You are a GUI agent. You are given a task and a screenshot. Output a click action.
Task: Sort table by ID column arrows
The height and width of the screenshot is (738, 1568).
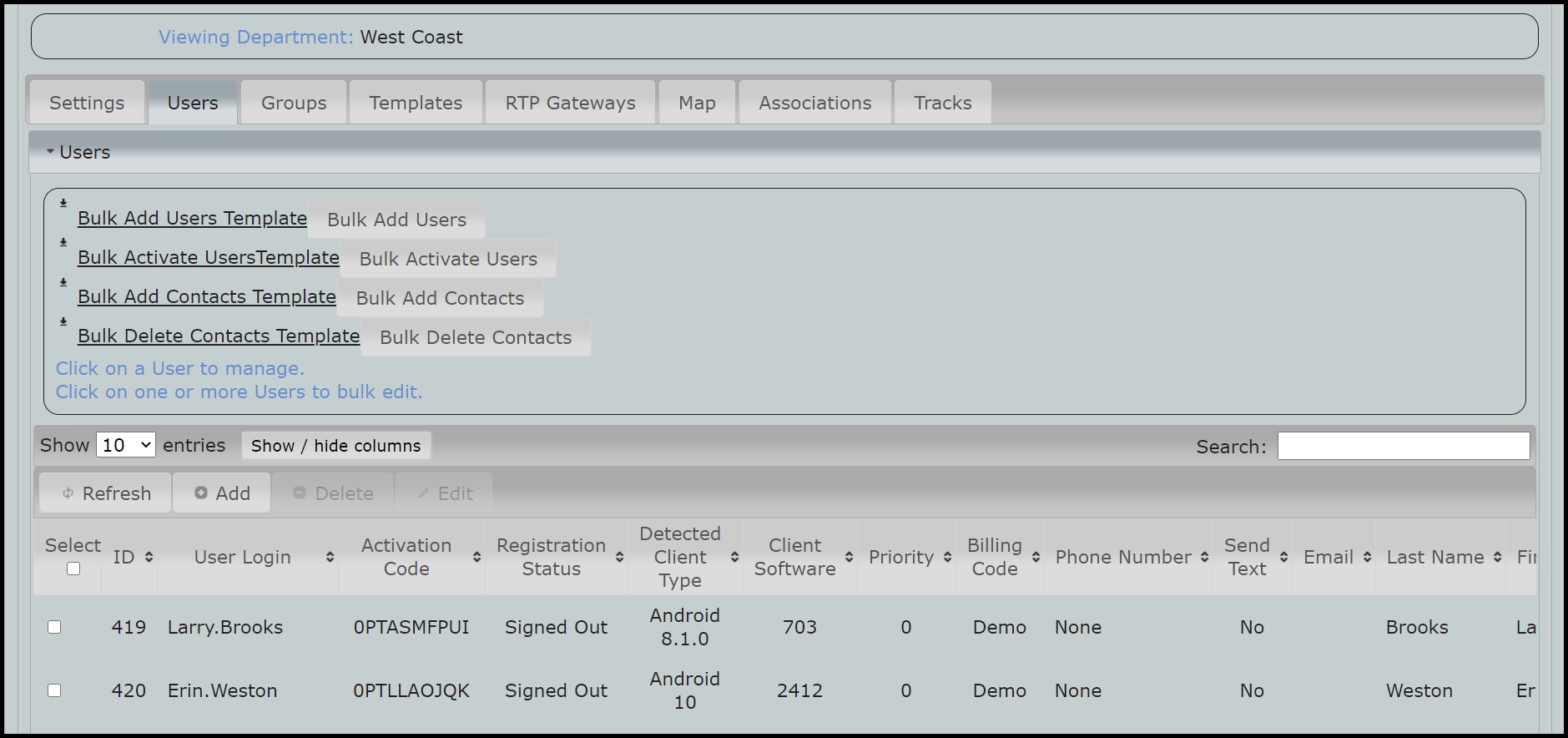(149, 557)
